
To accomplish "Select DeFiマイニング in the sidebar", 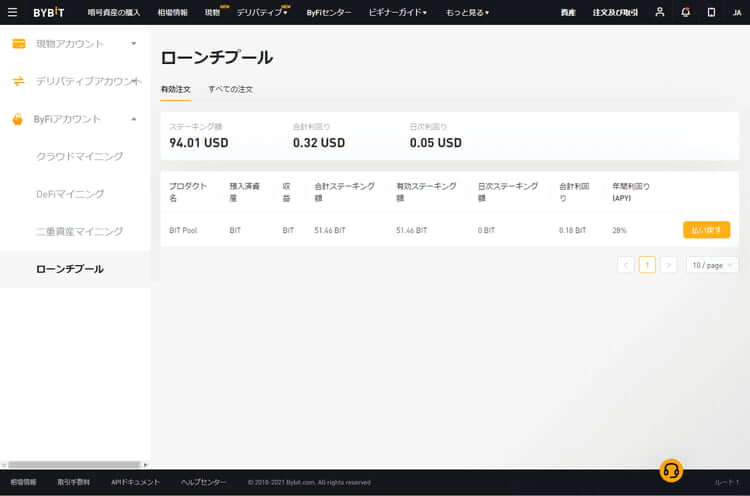I will 70,194.
